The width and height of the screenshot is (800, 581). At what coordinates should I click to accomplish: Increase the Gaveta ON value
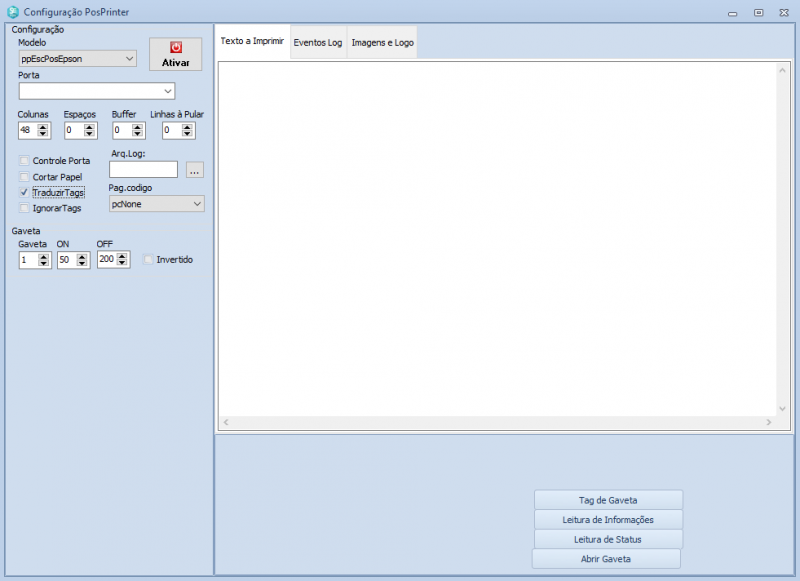pyautogui.click(x=83, y=256)
